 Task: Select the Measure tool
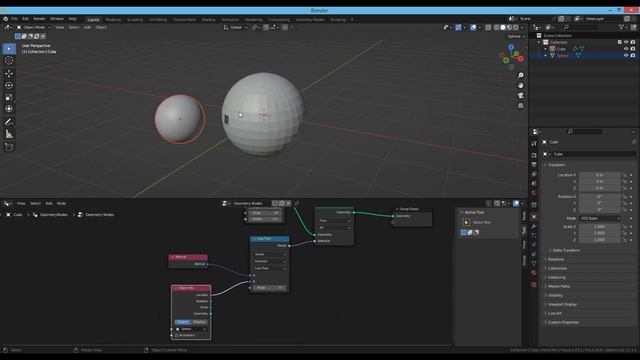coord(9,134)
